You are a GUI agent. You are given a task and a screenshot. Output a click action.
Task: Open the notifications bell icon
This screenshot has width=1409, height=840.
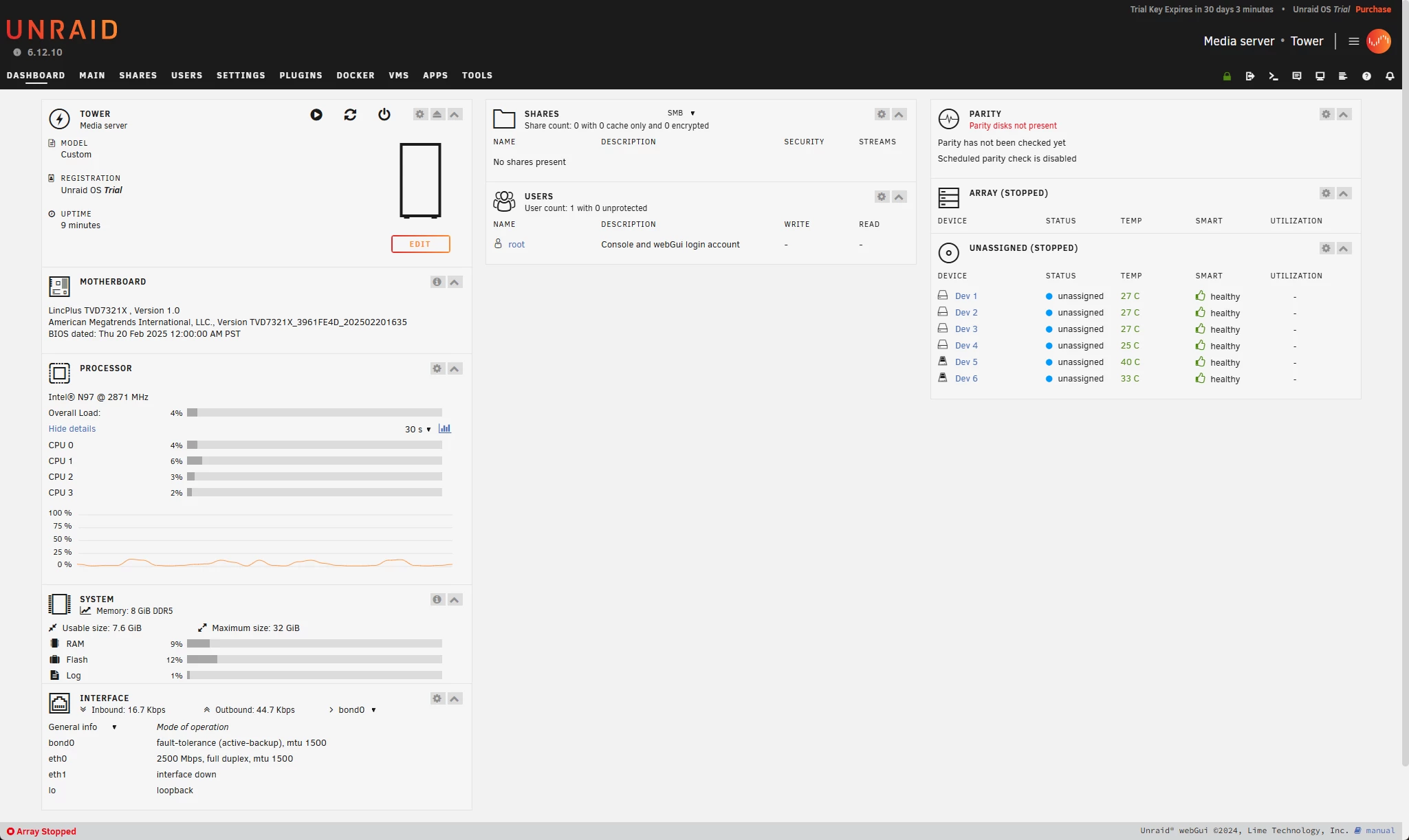click(1390, 76)
